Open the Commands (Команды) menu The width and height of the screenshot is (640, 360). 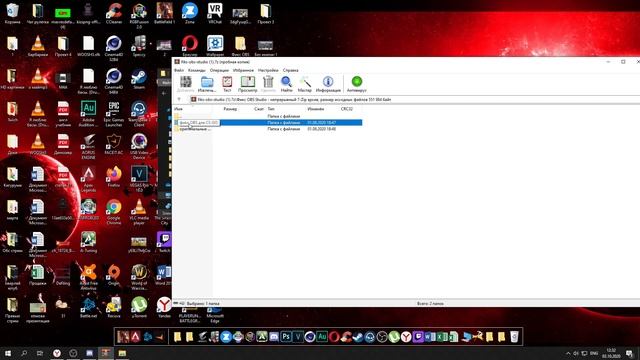click(196, 70)
